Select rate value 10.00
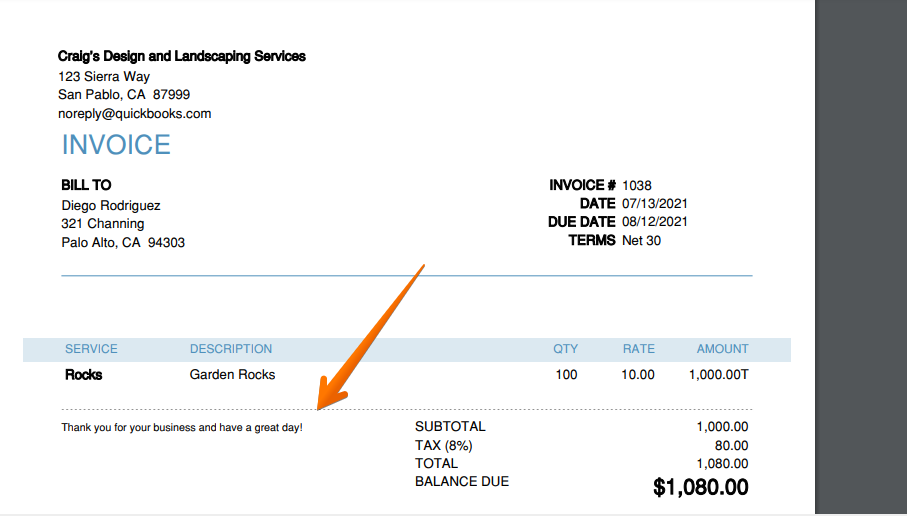 638,375
